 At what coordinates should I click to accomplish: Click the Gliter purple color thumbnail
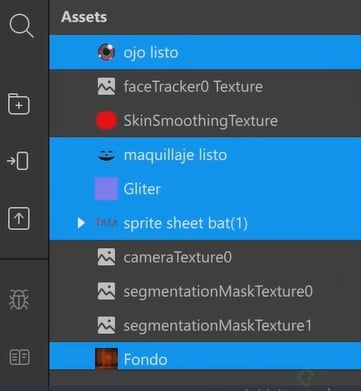106,189
